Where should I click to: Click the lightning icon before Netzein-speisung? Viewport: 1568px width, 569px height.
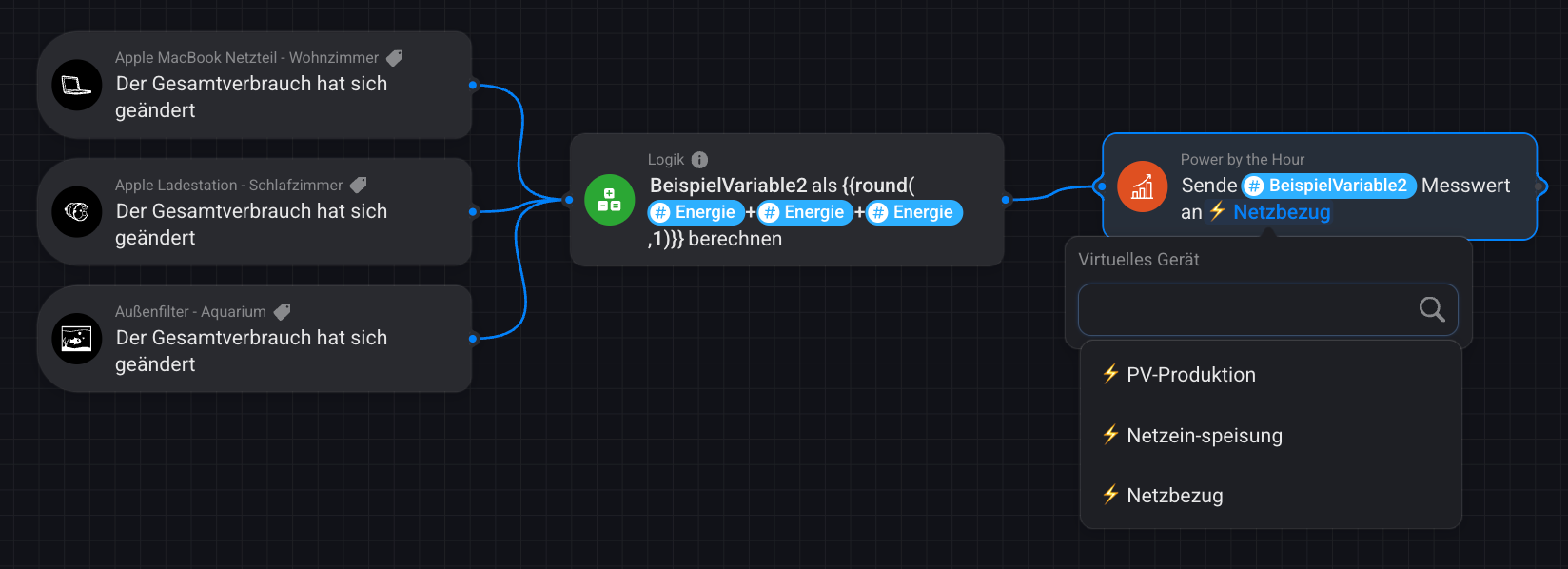1110,435
